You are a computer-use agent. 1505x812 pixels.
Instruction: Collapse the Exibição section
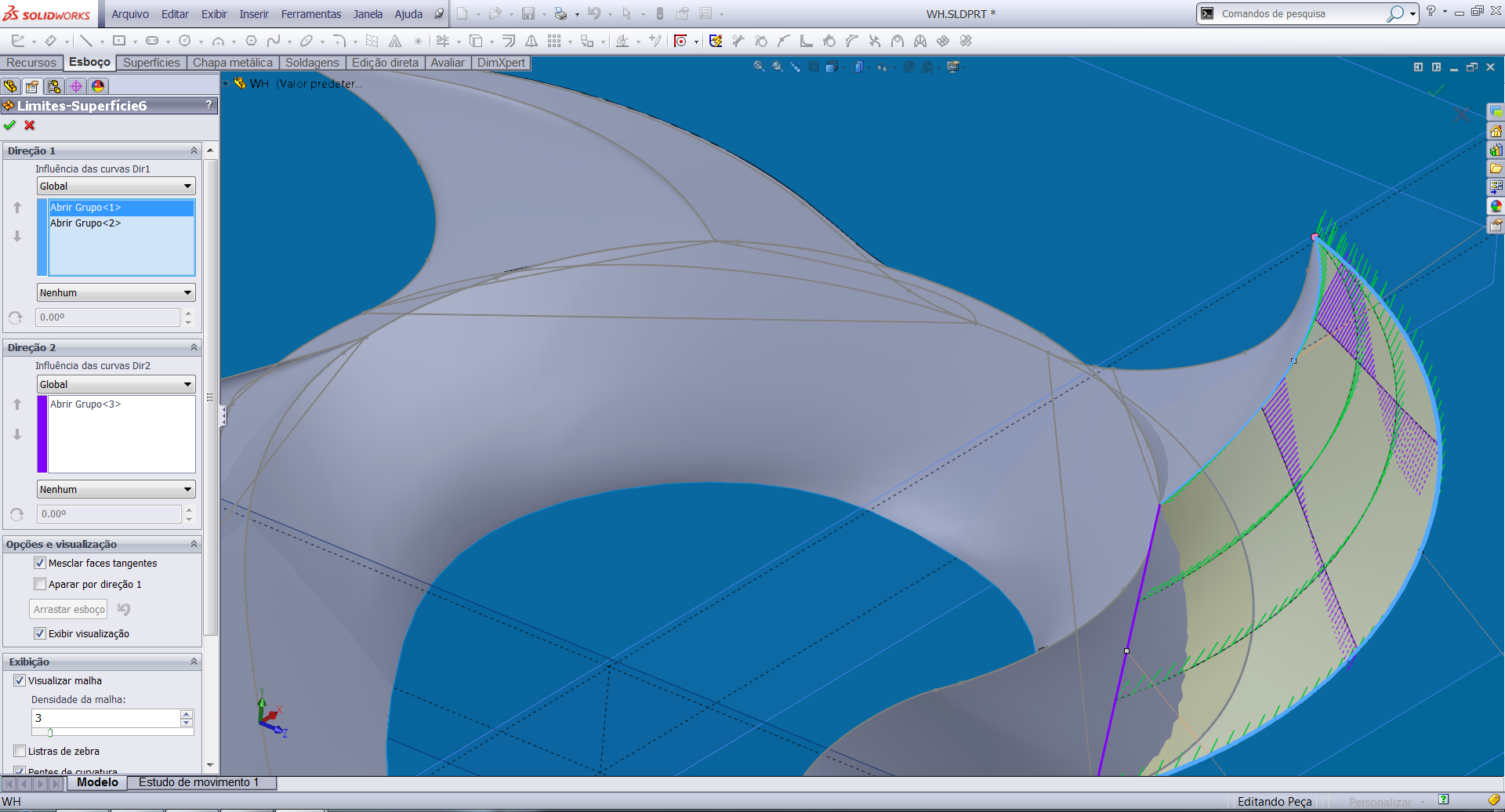(194, 662)
